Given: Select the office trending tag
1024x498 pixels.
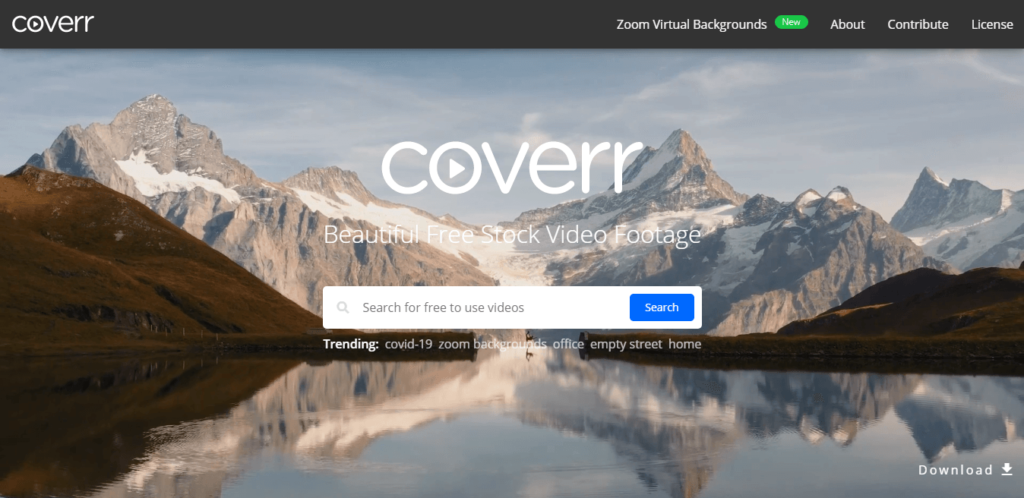Looking at the screenshot, I should click(x=568, y=344).
